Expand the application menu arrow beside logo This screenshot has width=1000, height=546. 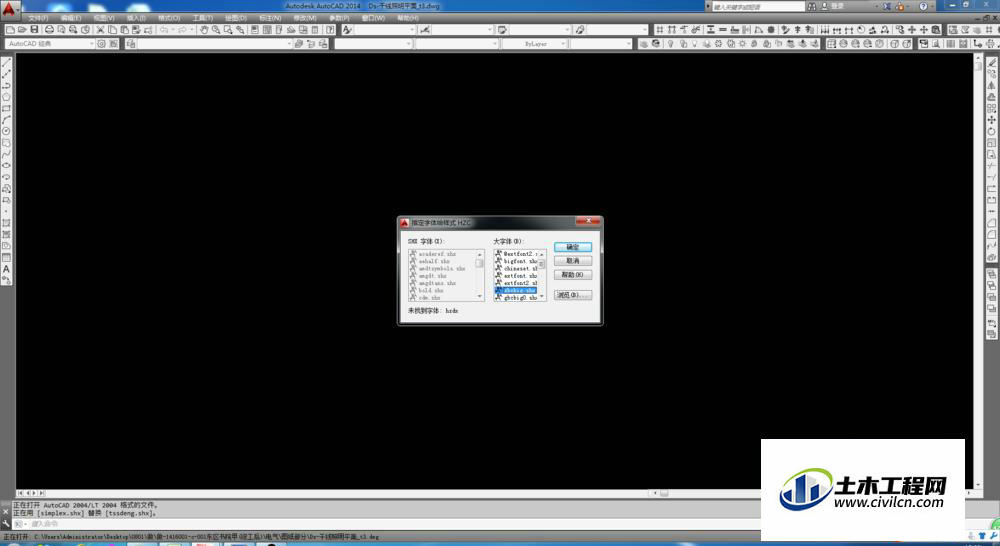(18, 10)
